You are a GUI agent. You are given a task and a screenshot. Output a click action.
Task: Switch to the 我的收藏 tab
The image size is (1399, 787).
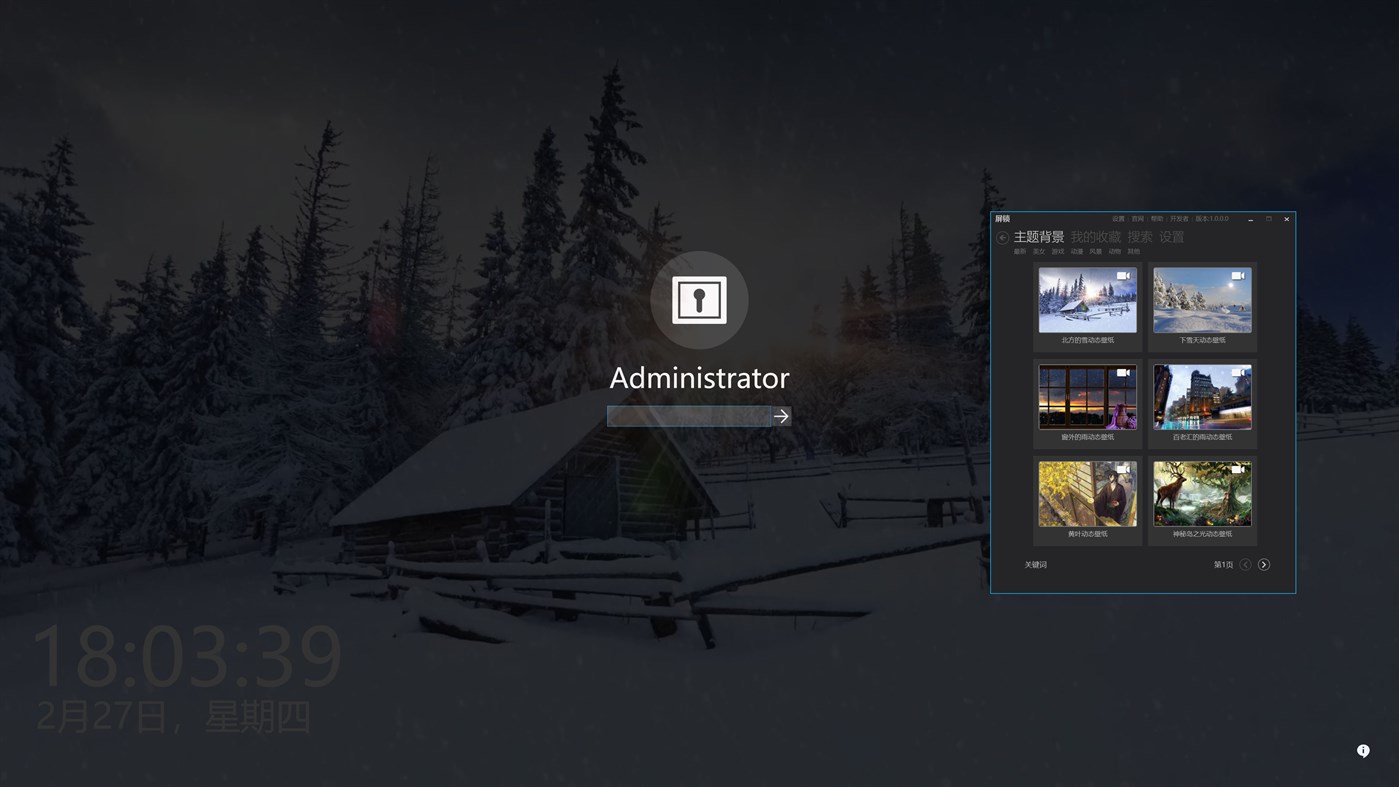(1095, 235)
